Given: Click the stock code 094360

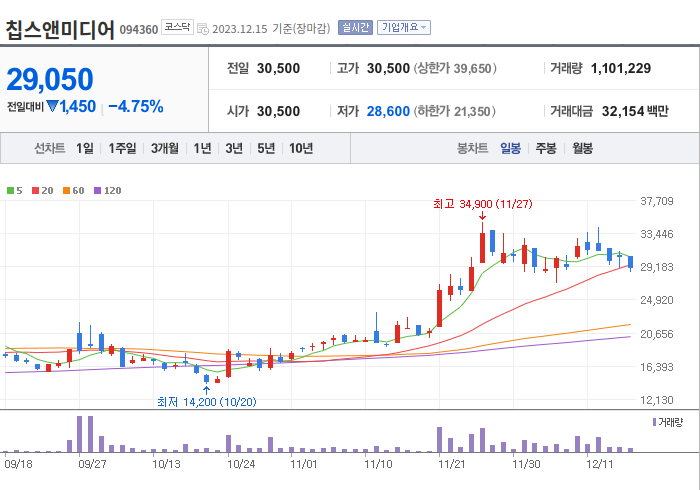Looking at the screenshot, I should click(x=139, y=30).
